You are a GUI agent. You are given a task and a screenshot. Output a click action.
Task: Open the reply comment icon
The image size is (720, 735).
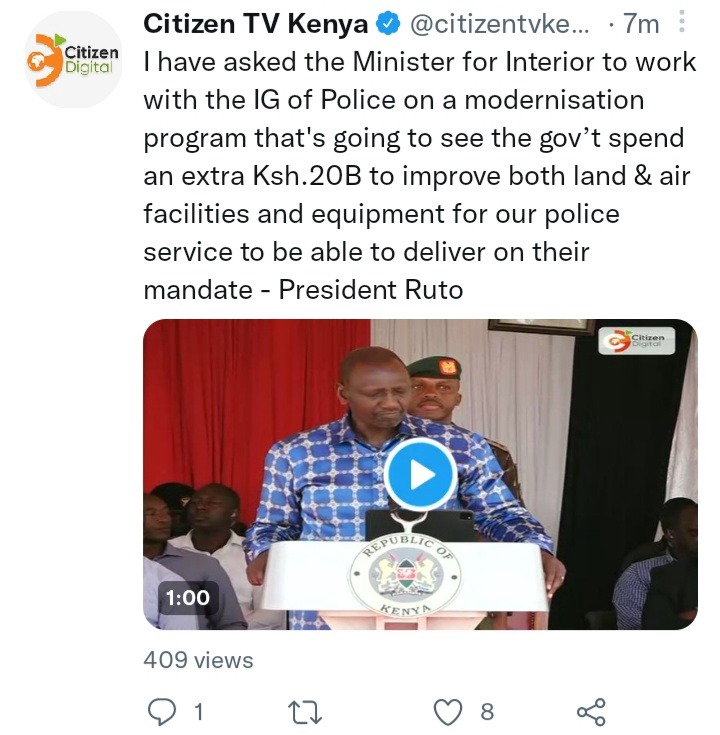[x=162, y=712]
